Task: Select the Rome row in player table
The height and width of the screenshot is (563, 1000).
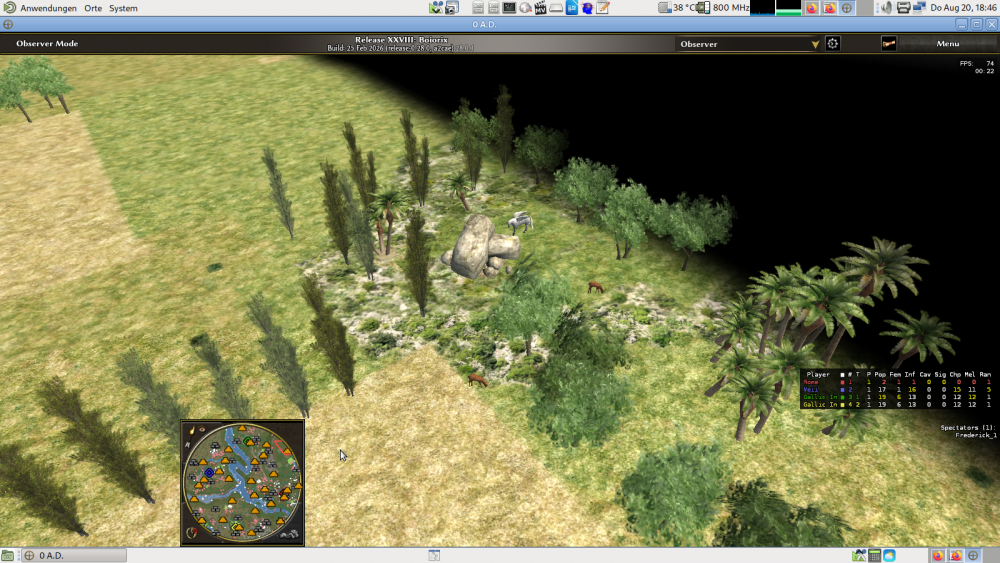Action: click(897, 382)
